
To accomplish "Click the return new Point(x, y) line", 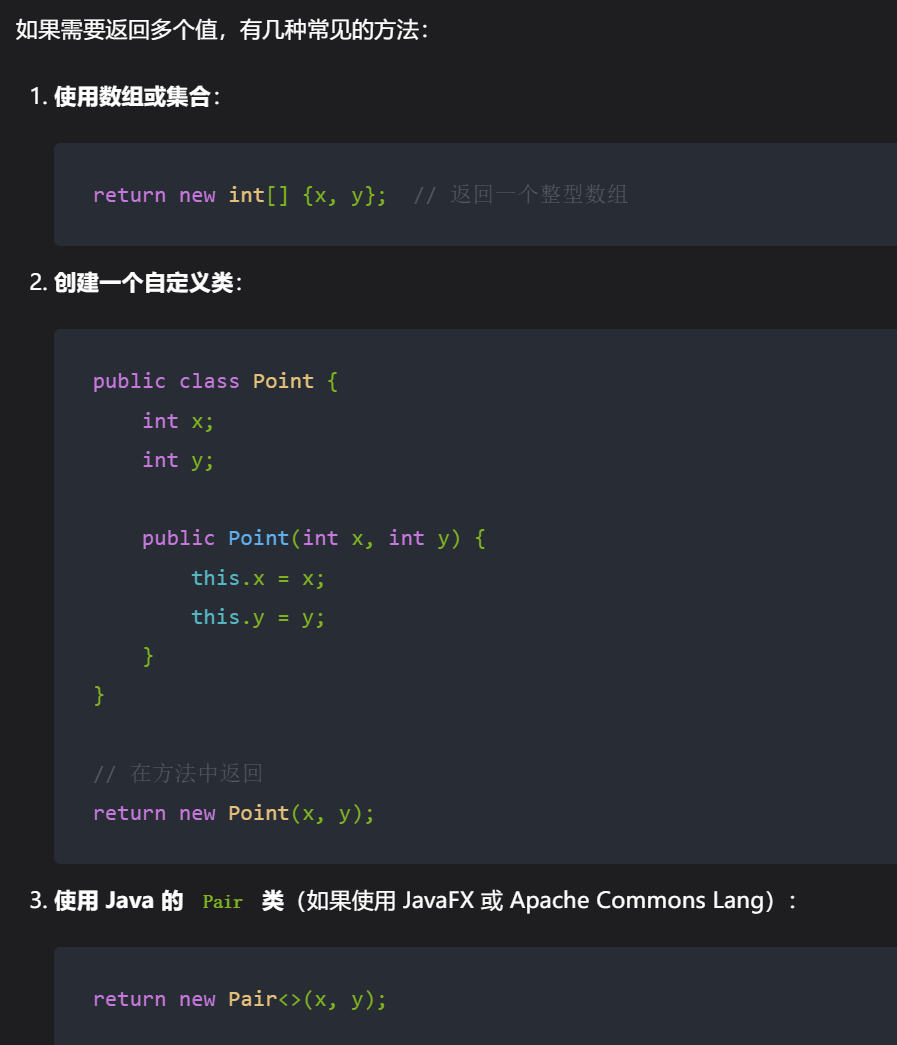I will click(233, 813).
